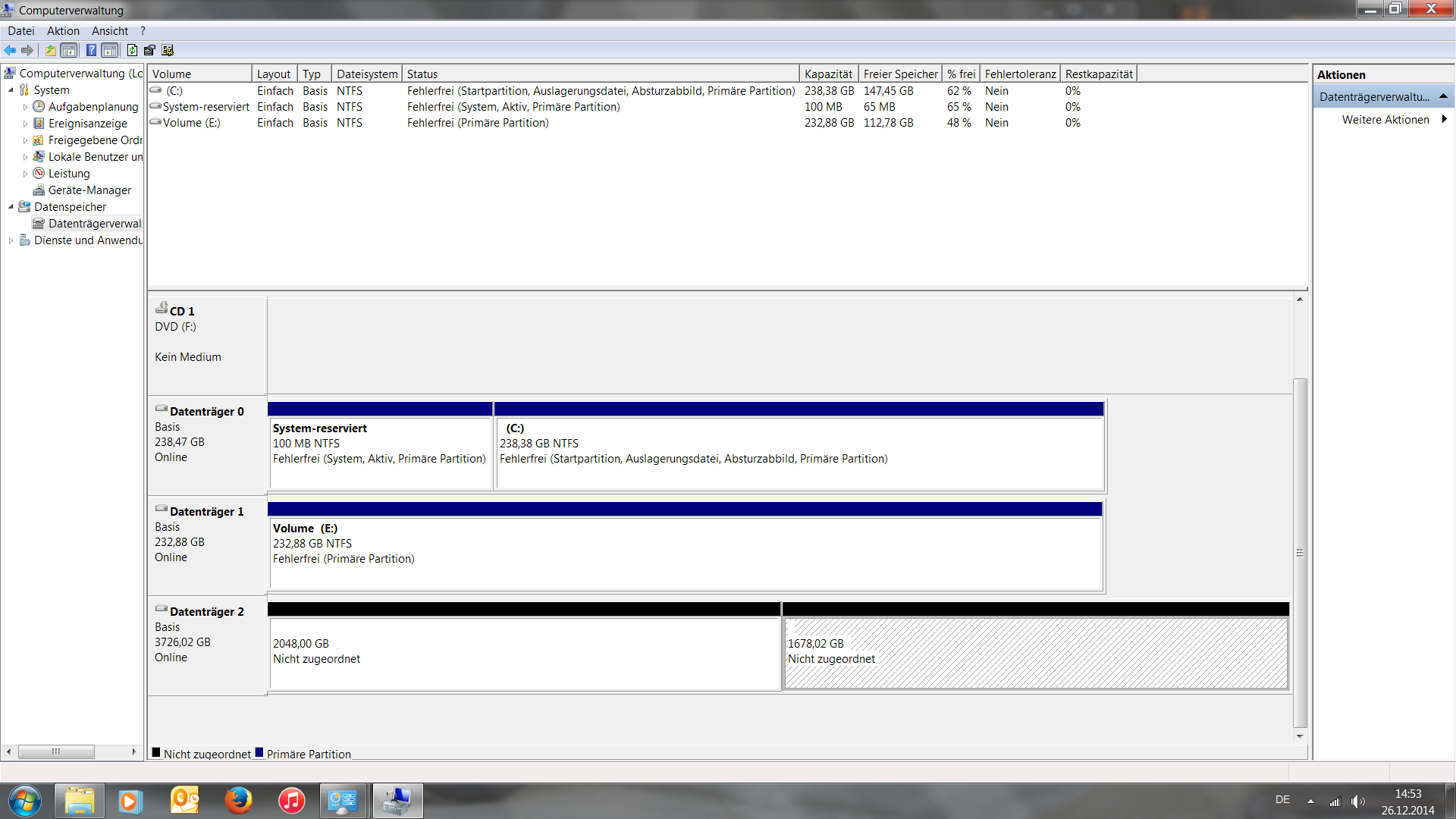Toggle the action pane toolbar button
1456x819 pixels.
click(x=110, y=50)
